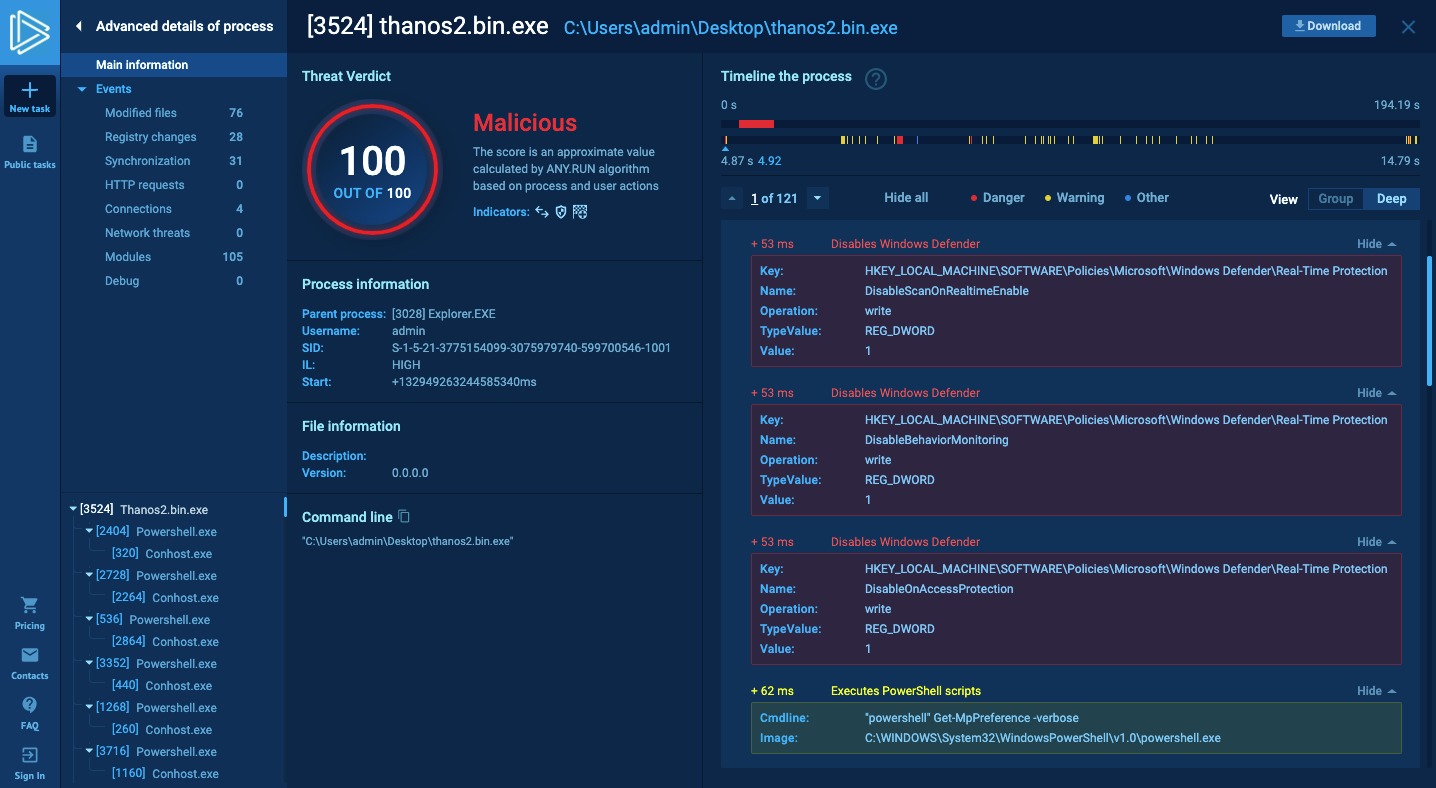Click the Sign In icon
The image size is (1436, 788).
tap(30, 763)
